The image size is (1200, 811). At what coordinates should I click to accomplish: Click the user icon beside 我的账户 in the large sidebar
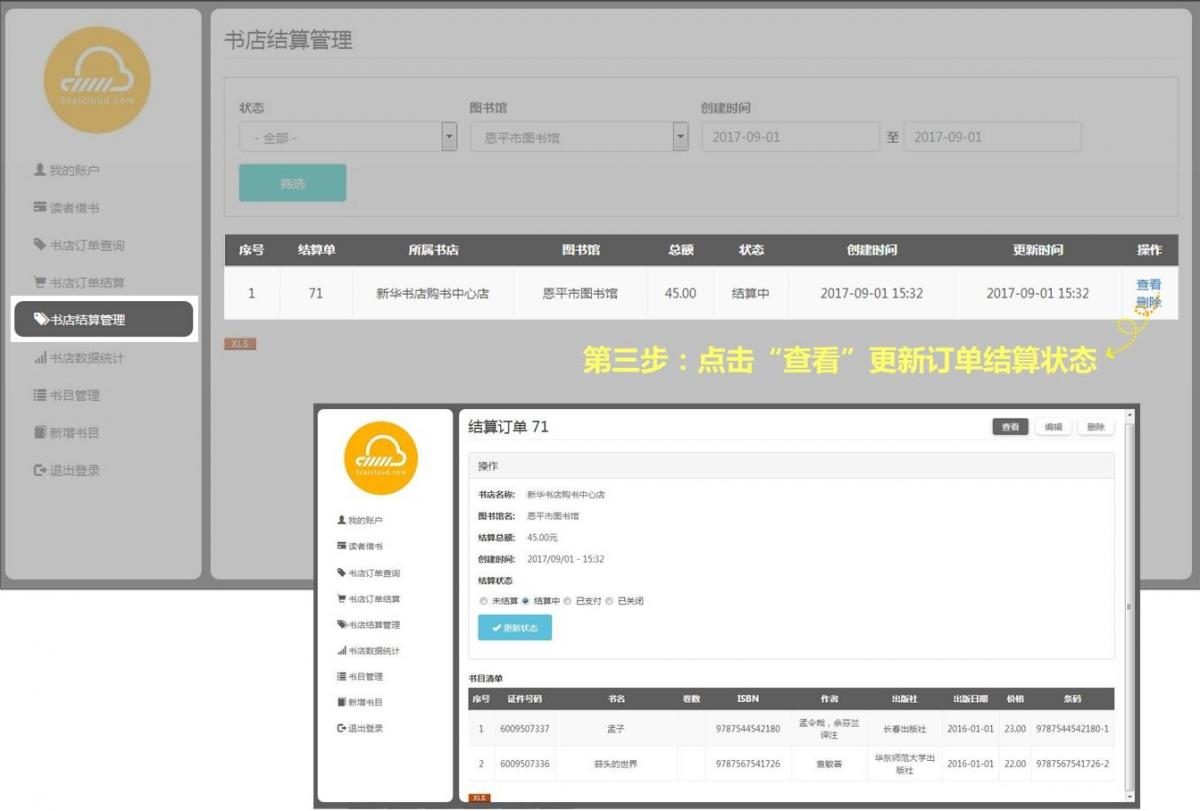pos(40,170)
